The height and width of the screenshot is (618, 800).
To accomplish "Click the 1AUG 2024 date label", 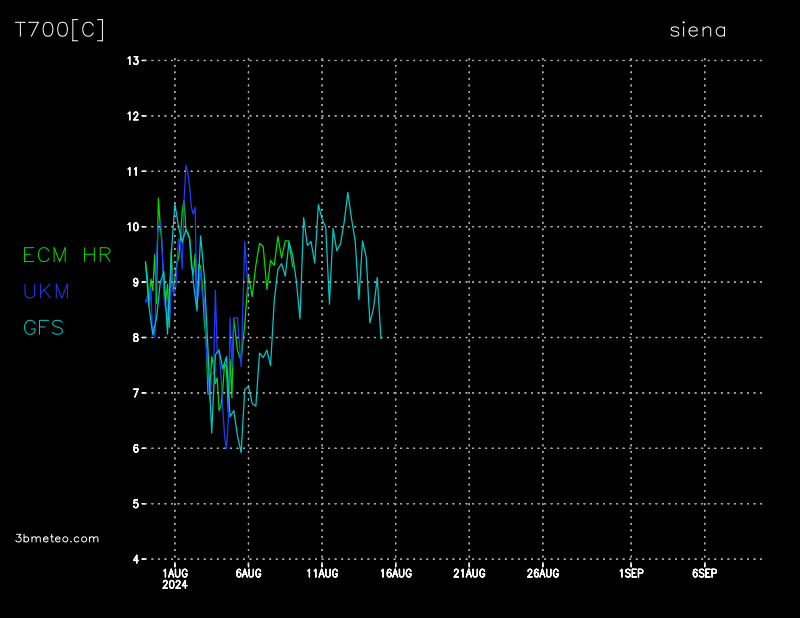I will 175,578.
